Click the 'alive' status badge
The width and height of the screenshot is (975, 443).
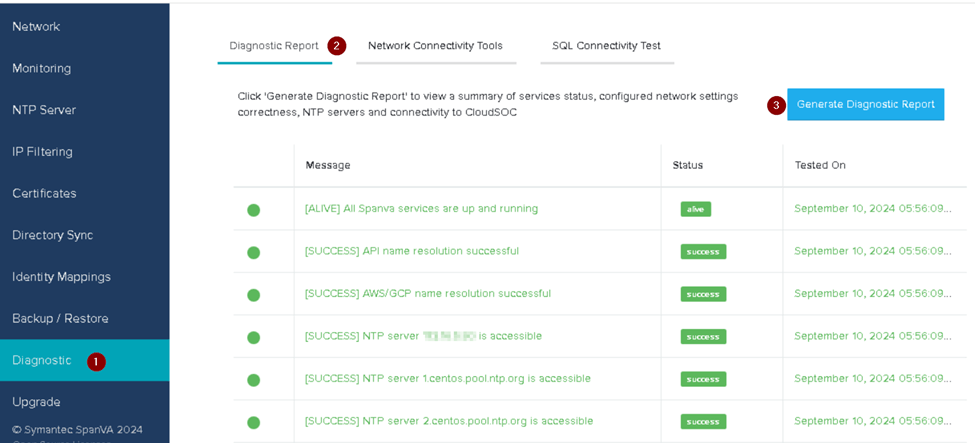tap(695, 209)
